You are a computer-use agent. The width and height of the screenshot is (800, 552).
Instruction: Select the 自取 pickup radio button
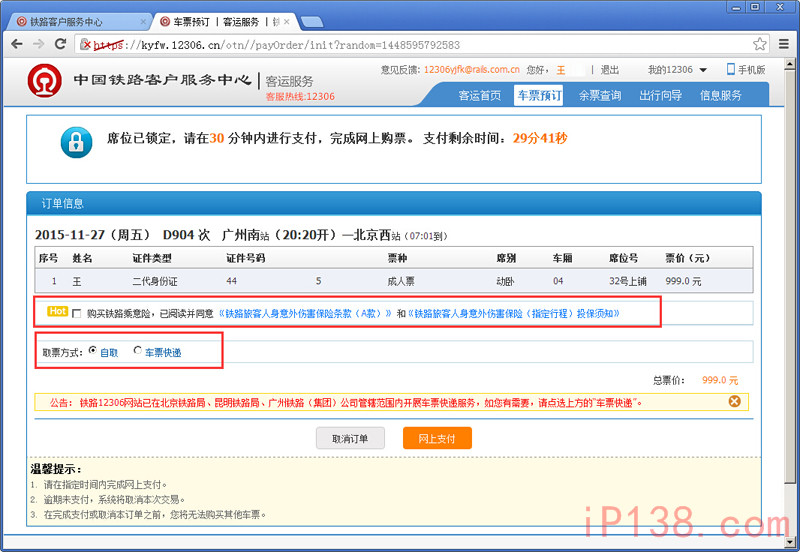[x=93, y=351]
